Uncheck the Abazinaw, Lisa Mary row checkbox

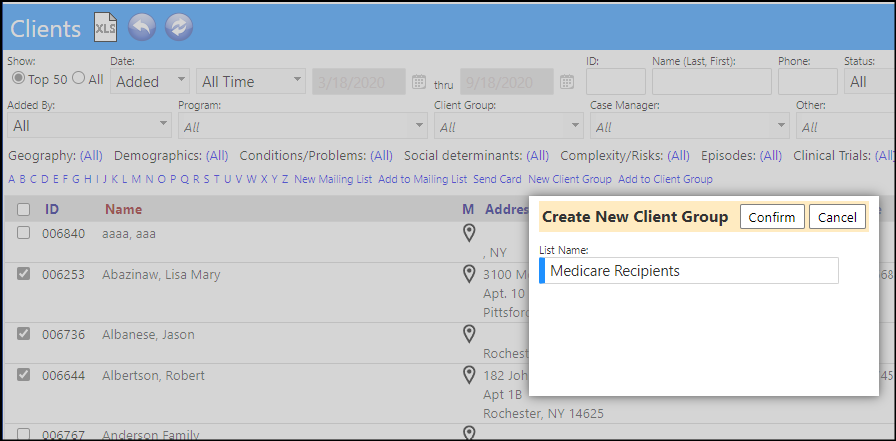(x=23, y=274)
